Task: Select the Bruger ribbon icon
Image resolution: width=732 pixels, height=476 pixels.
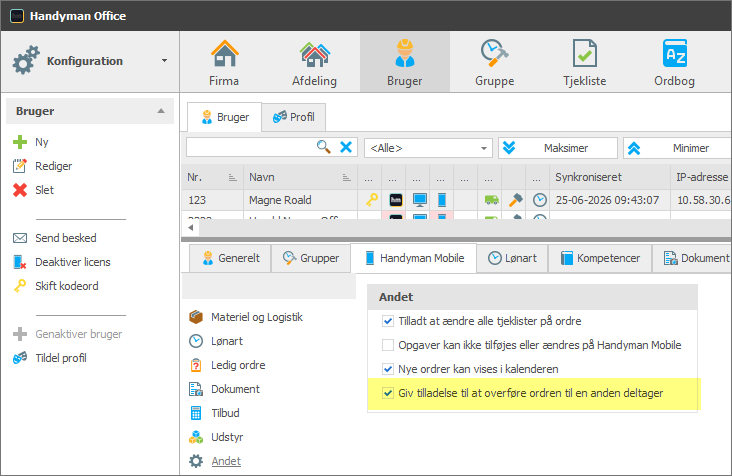Action: point(404,63)
